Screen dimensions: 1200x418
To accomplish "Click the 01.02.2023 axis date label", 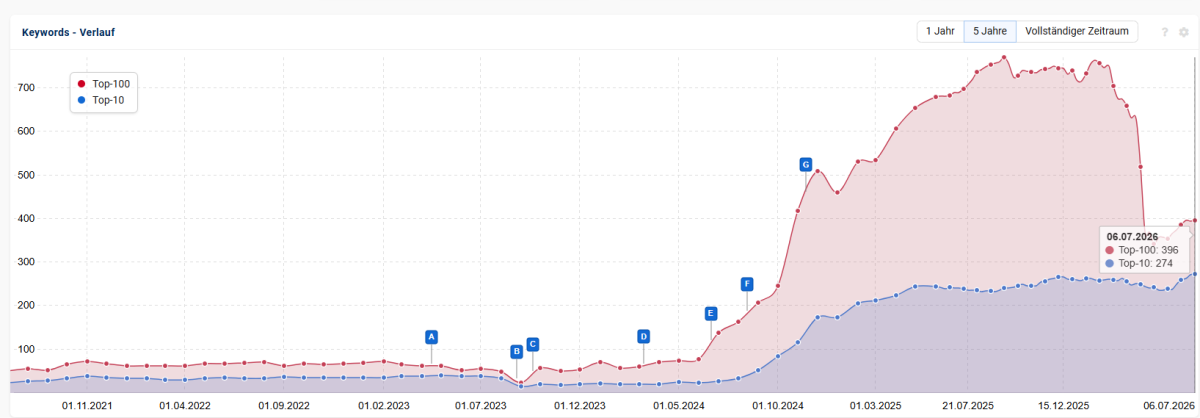I will point(383,406).
